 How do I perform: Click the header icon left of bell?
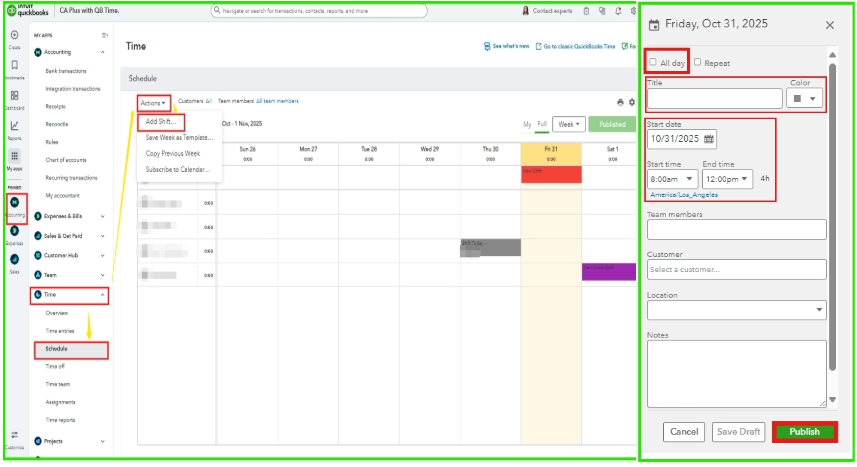(x=602, y=11)
